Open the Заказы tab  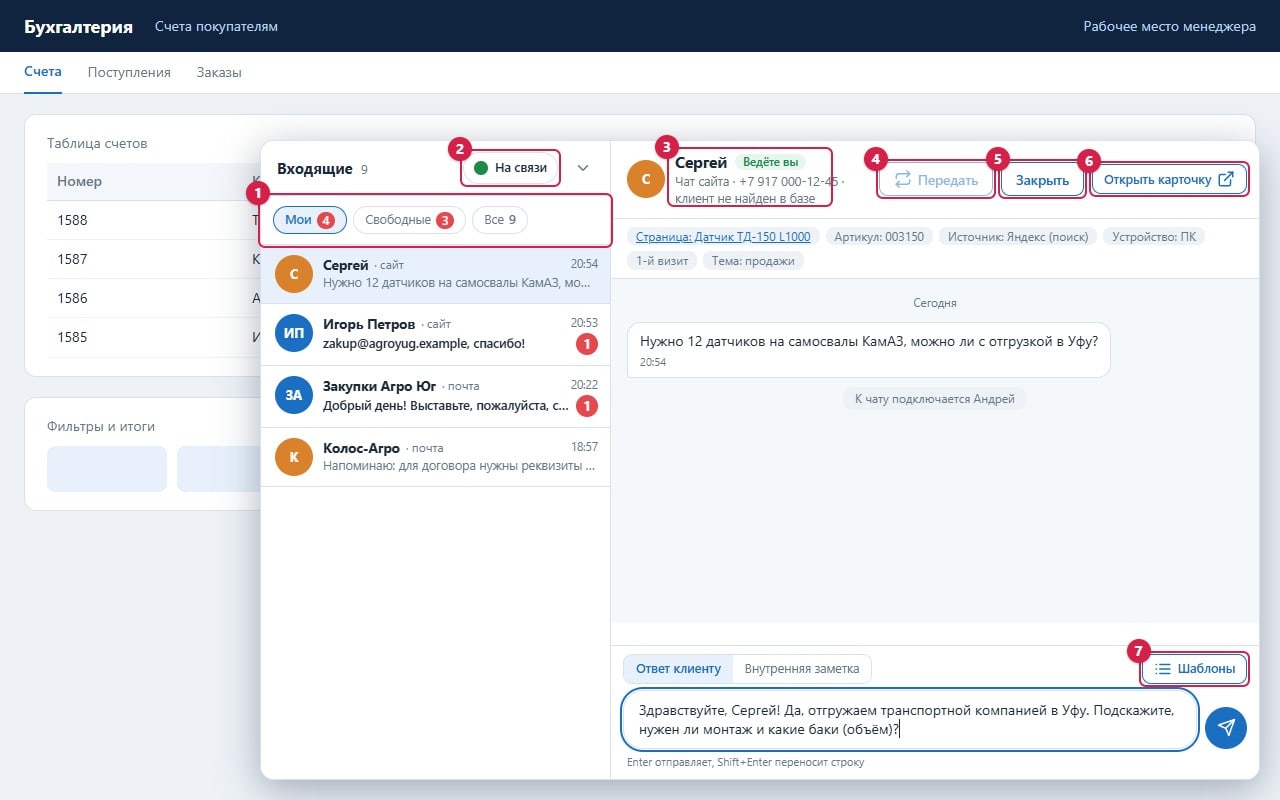pyautogui.click(x=219, y=72)
